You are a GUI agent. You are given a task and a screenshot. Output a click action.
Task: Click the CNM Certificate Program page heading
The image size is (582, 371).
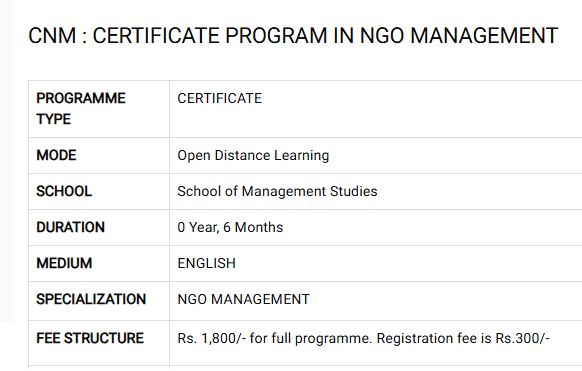(x=293, y=36)
